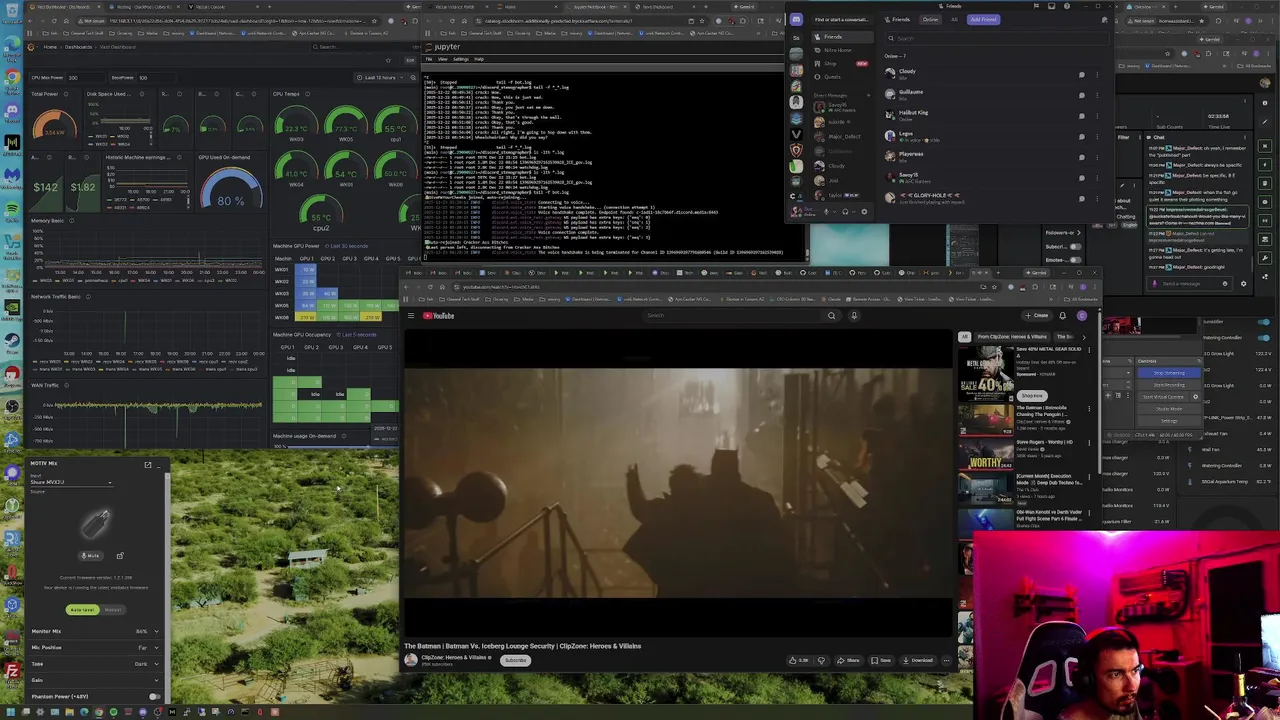Expand Followers-only chat options
1280x720 pixels.
pyautogui.click(x=1078, y=233)
